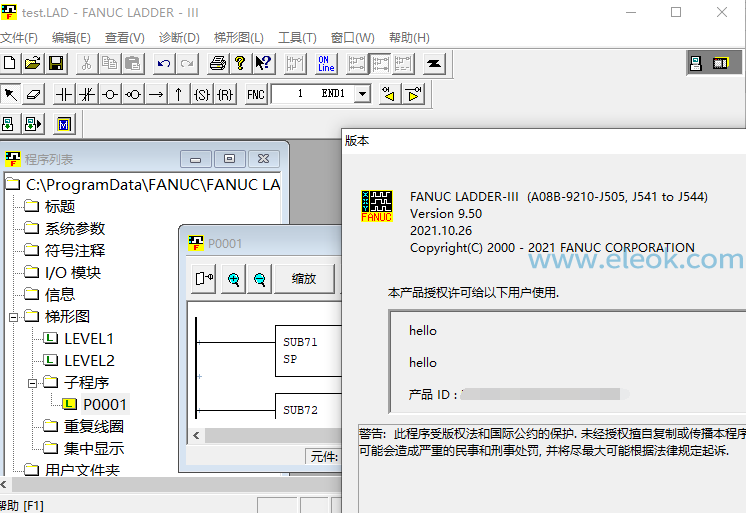The width and height of the screenshot is (746, 513).
Task: Open the END1 function dropdown
Action: [363, 94]
